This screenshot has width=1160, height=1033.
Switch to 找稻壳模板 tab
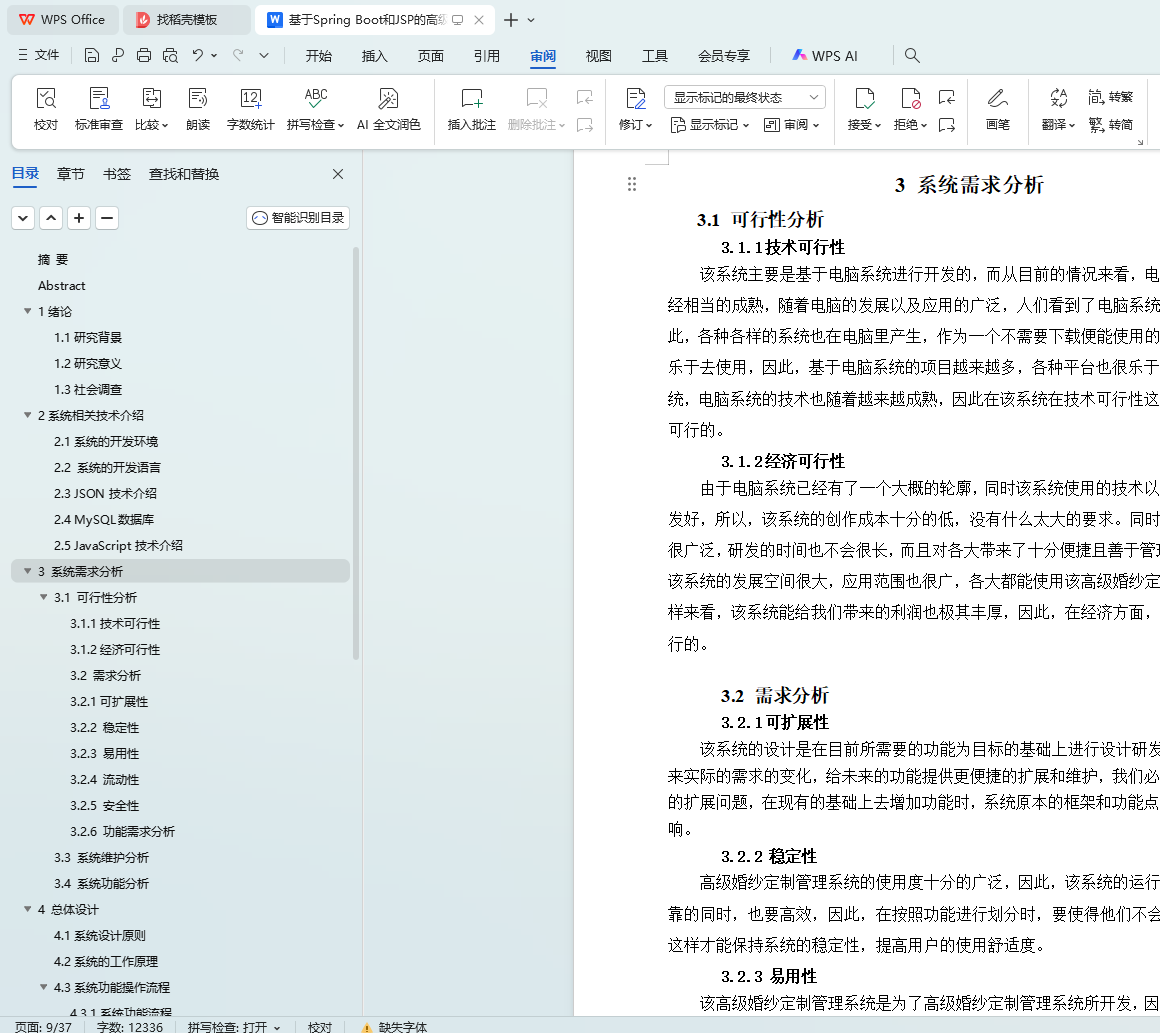click(x=186, y=20)
